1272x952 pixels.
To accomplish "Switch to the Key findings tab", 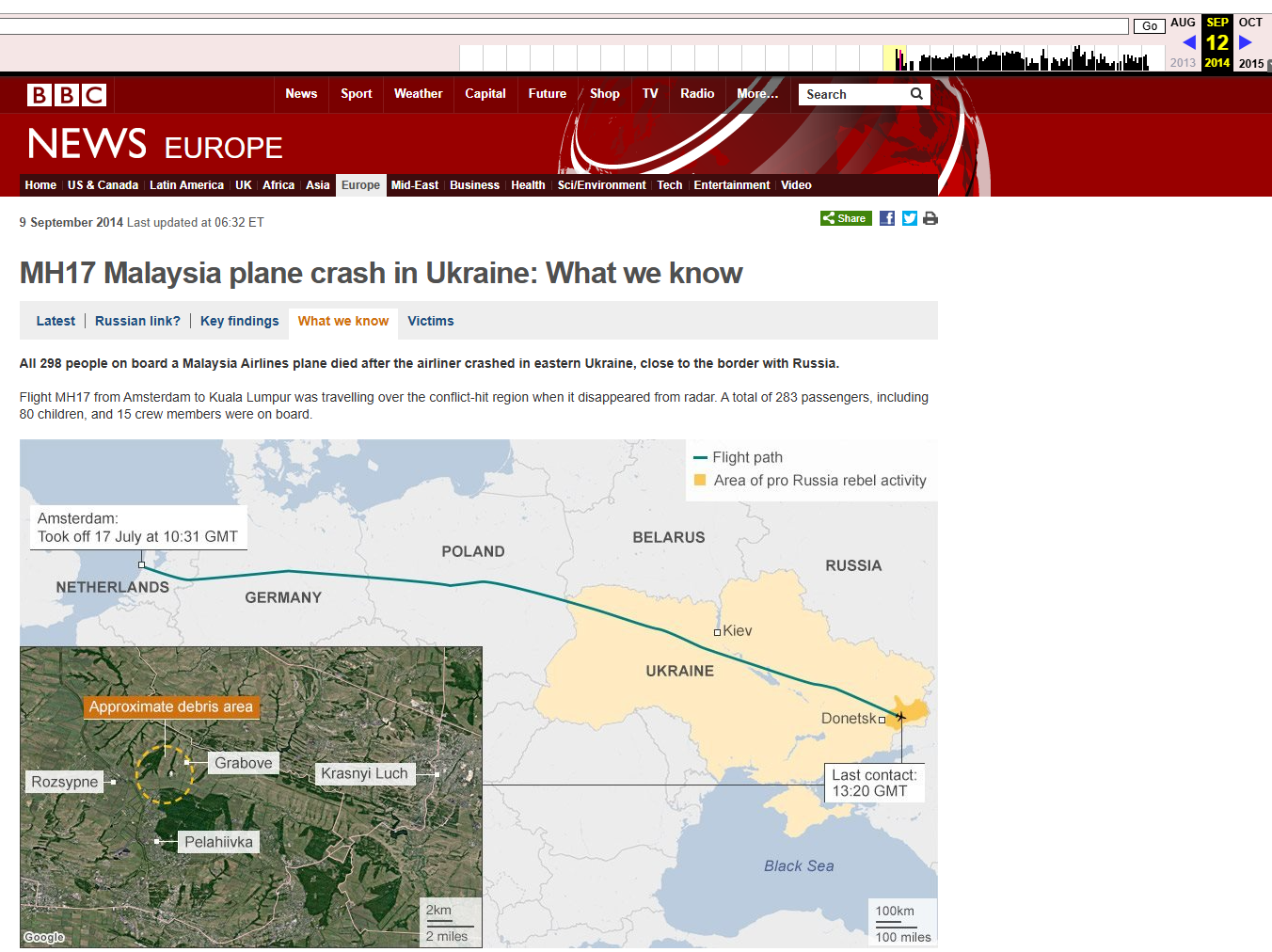I will coord(240,321).
